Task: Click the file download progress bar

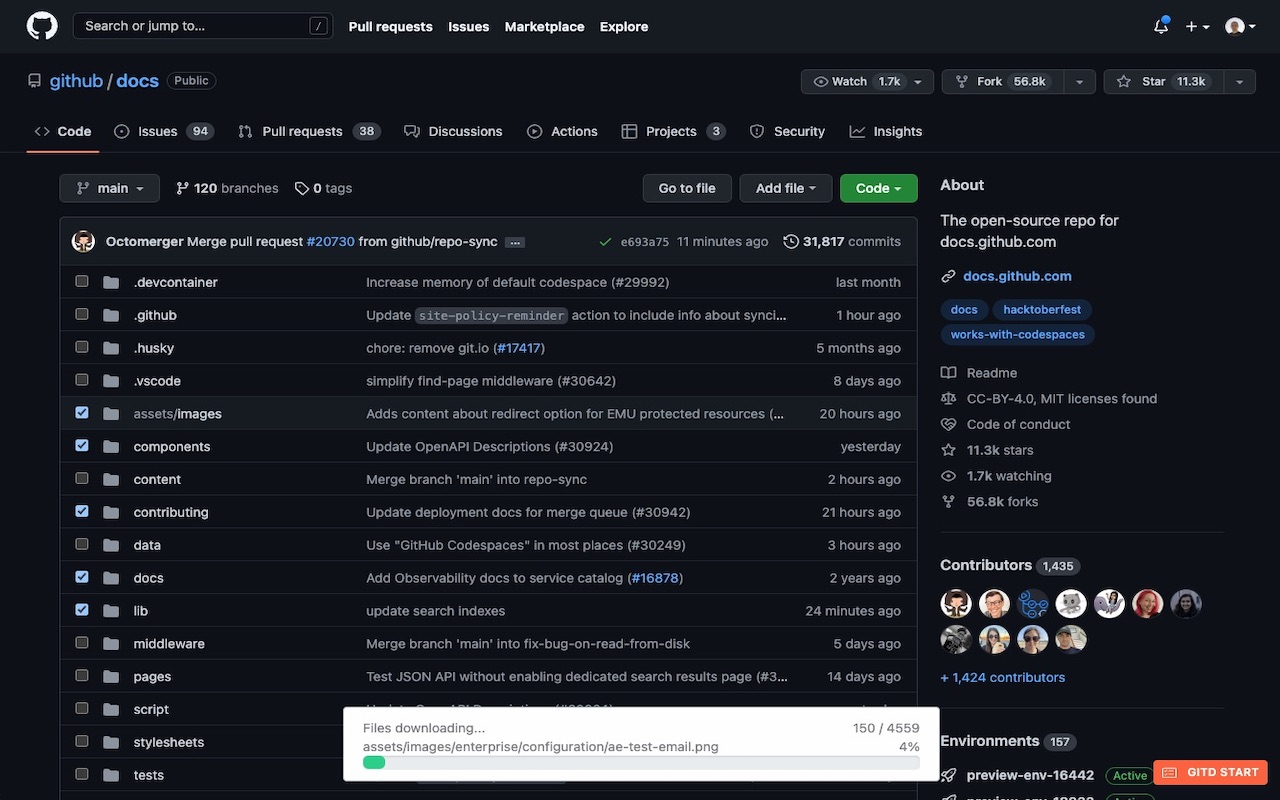Action: pos(640,761)
